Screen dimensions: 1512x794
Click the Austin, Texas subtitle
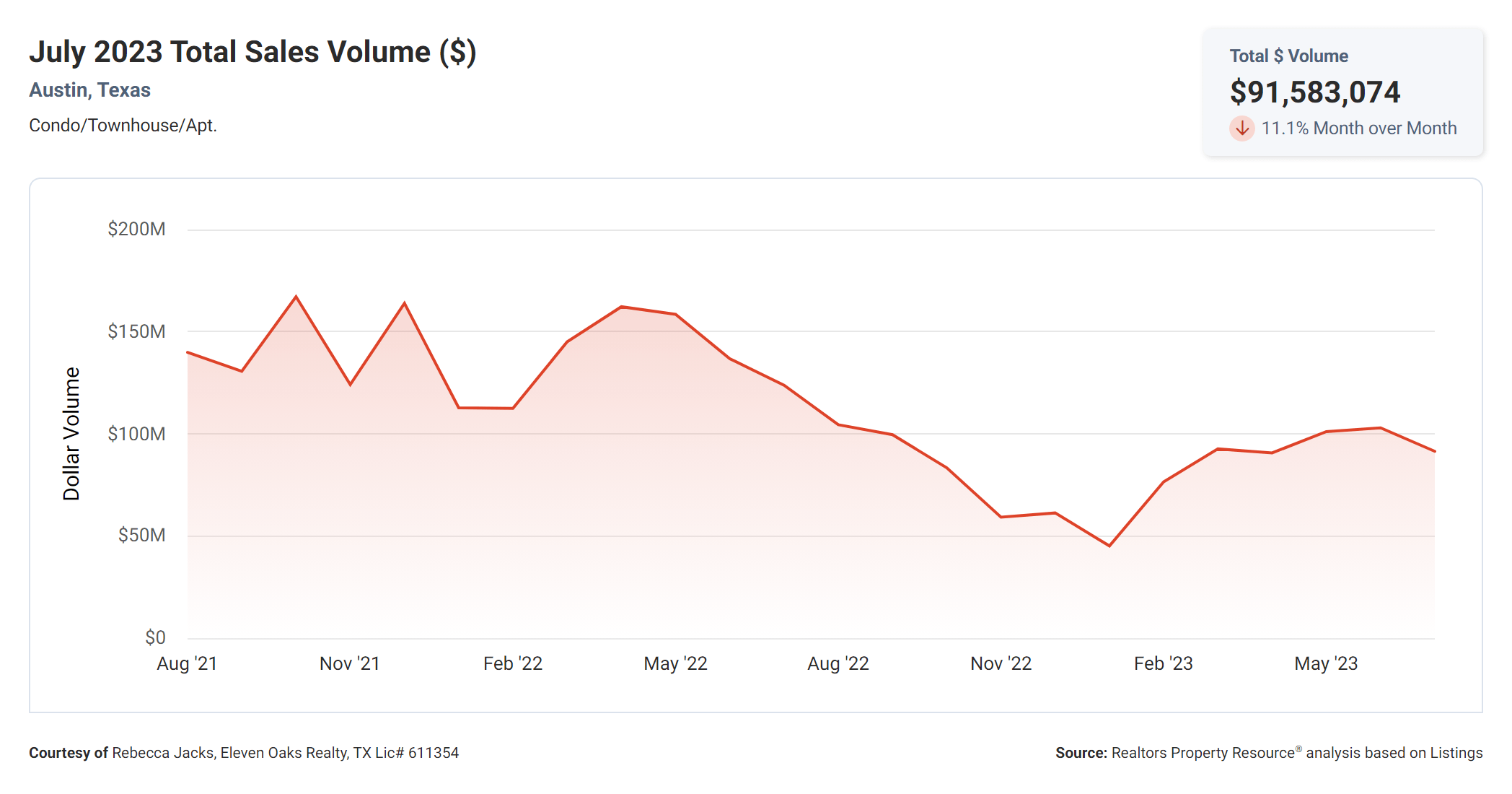click(89, 90)
